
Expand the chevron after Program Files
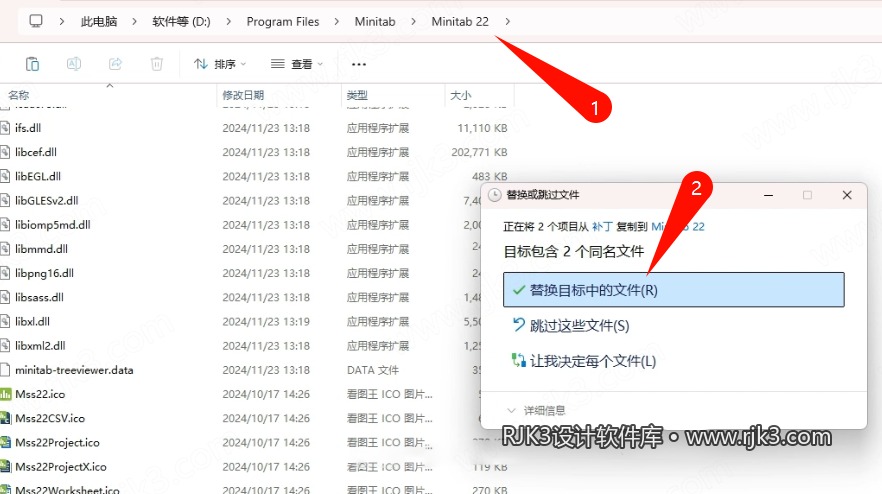click(336, 21)
